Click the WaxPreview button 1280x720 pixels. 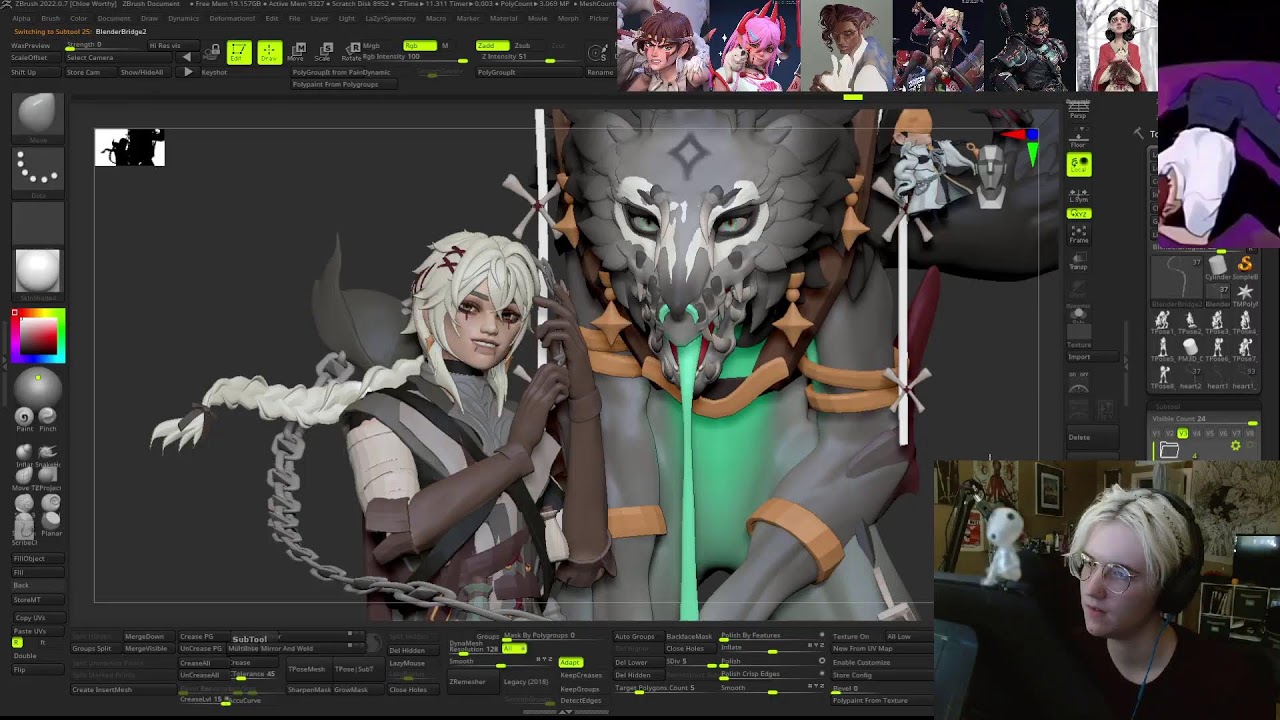[31, 46]
